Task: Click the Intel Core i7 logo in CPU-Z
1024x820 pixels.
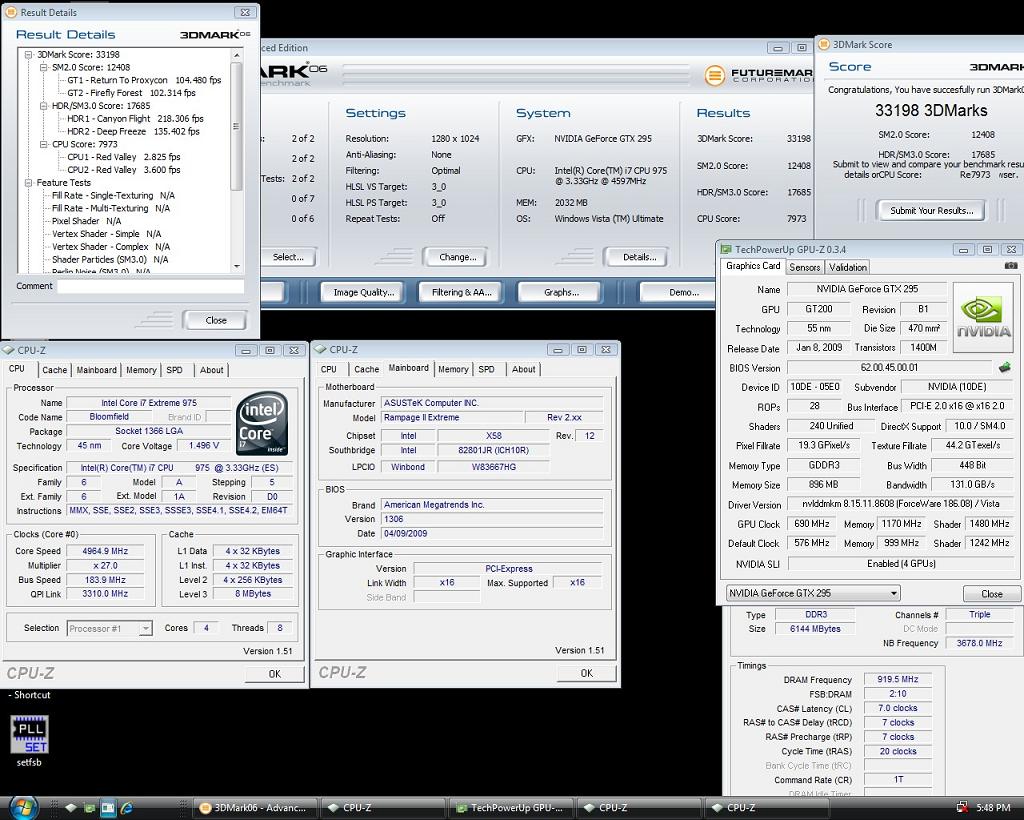Action: coord(262,423)
